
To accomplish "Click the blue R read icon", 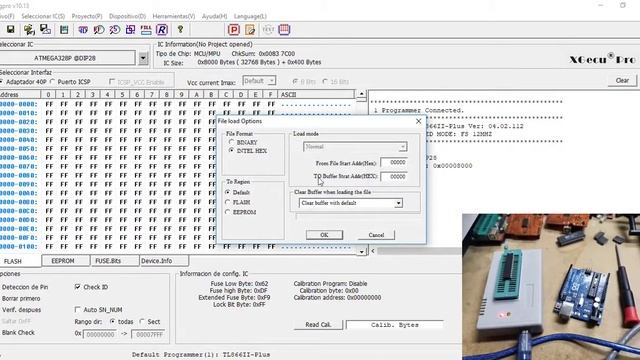I will 162,30.
